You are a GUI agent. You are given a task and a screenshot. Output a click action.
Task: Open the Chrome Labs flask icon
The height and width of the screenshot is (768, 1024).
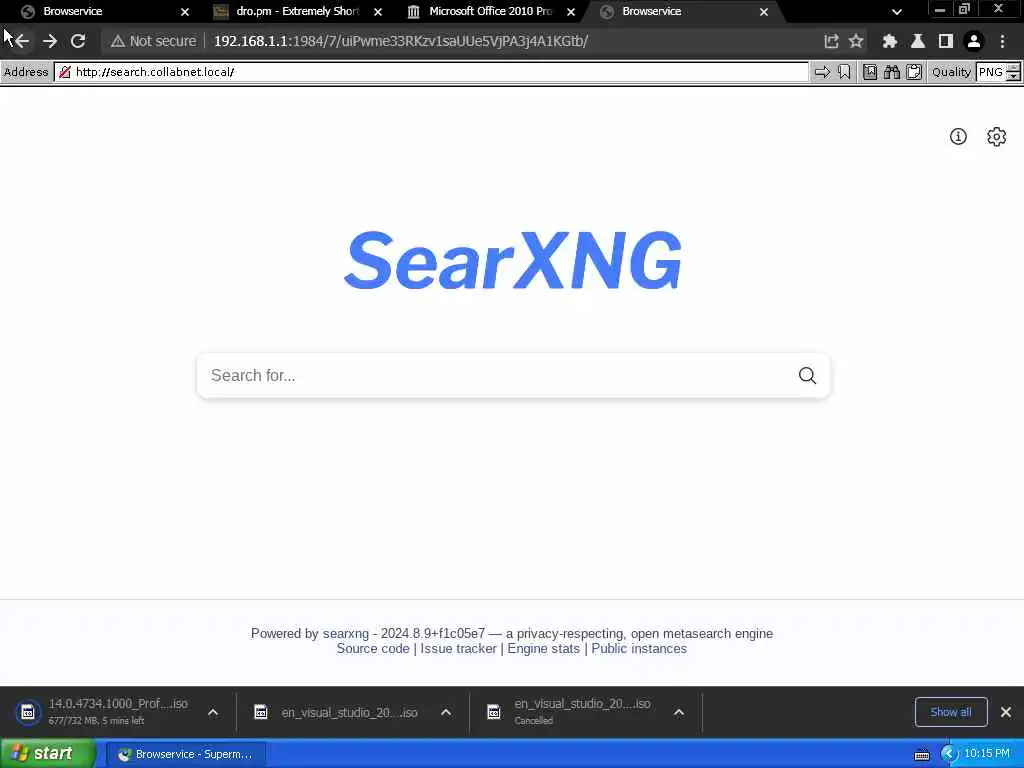tap(918, 41)
